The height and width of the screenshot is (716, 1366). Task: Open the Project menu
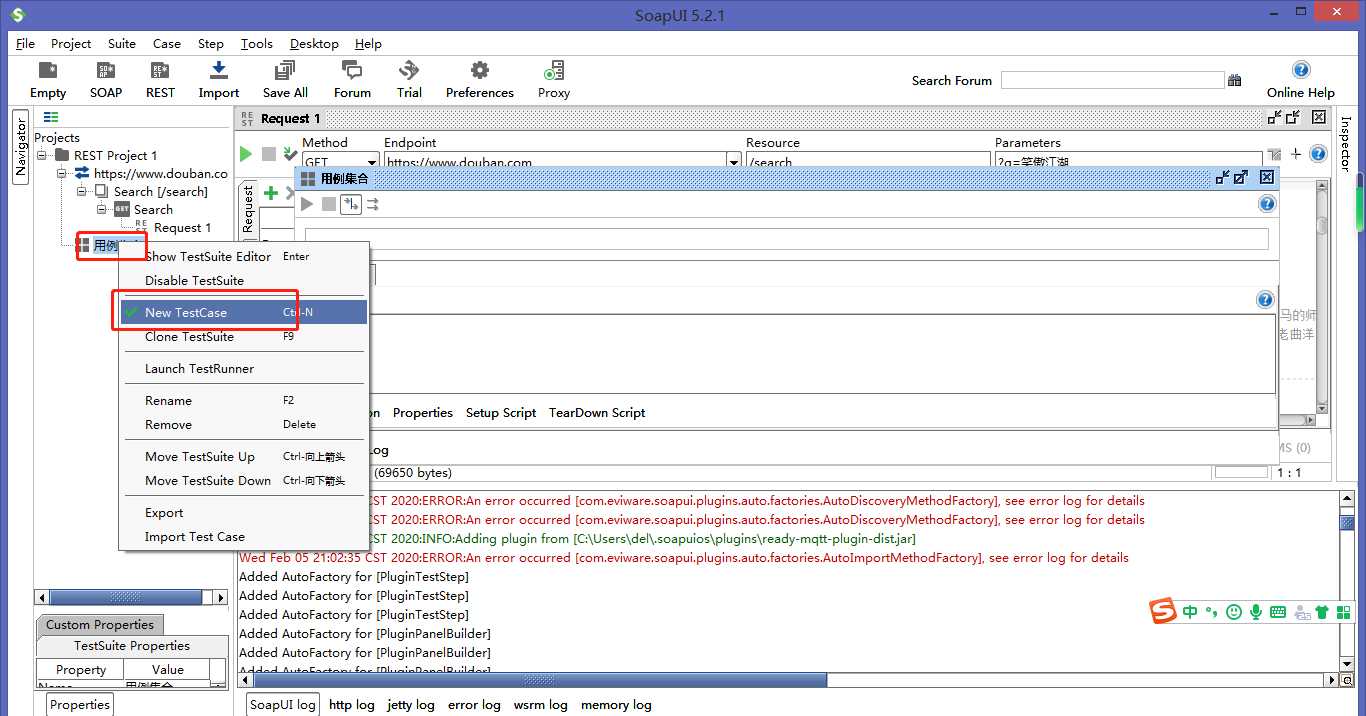(x=71, y=43)
